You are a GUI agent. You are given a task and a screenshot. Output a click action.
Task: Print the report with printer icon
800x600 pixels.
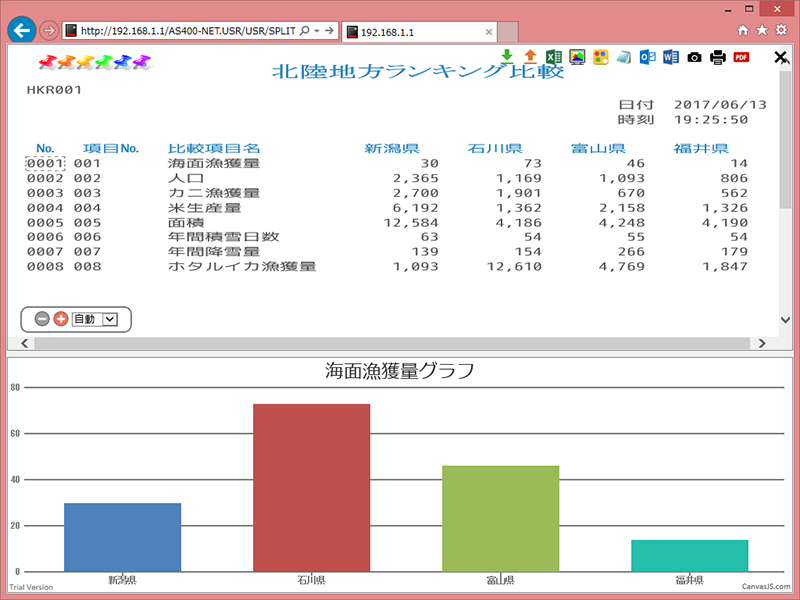coord(718,57)
